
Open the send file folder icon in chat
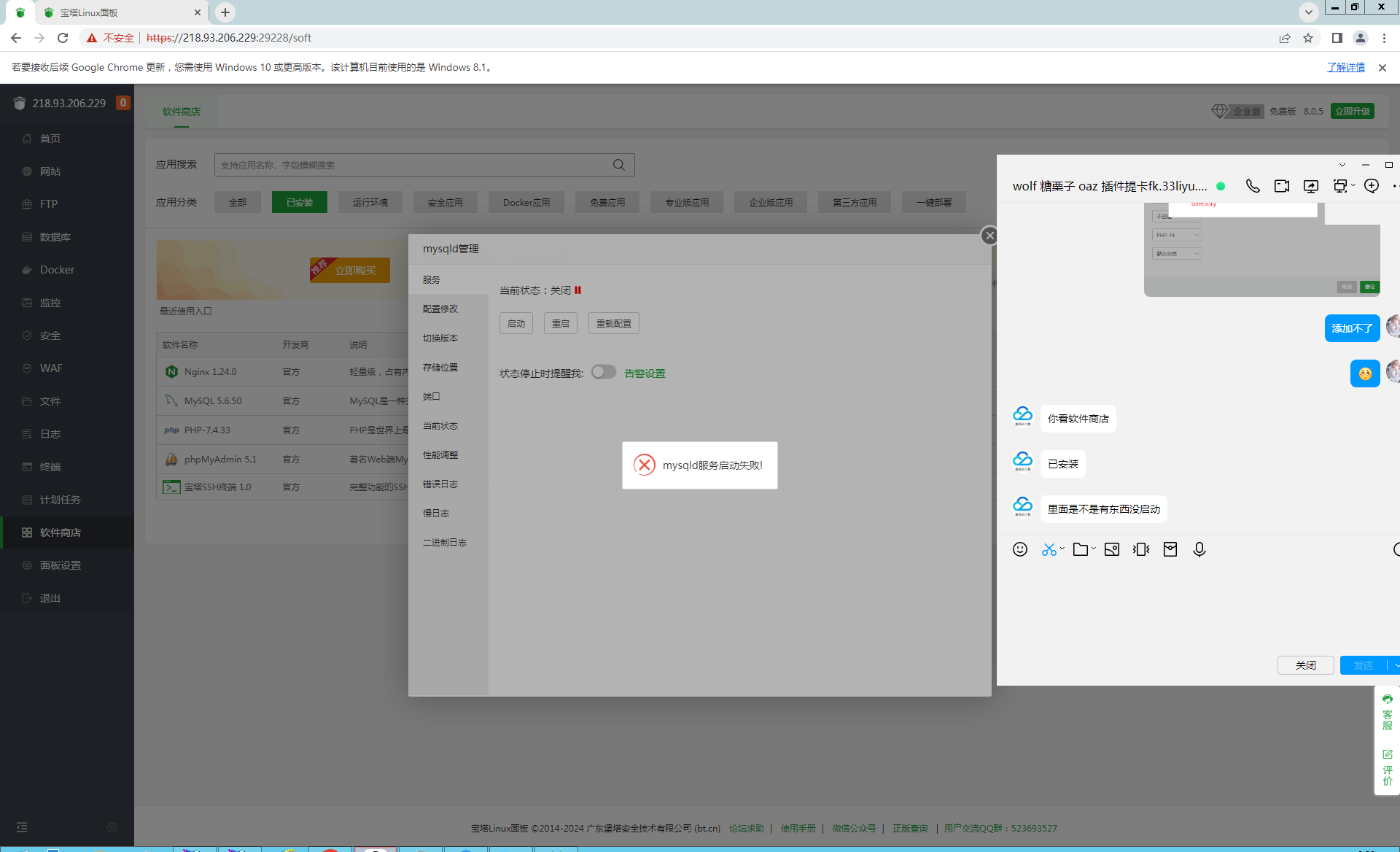point(1080,549)
